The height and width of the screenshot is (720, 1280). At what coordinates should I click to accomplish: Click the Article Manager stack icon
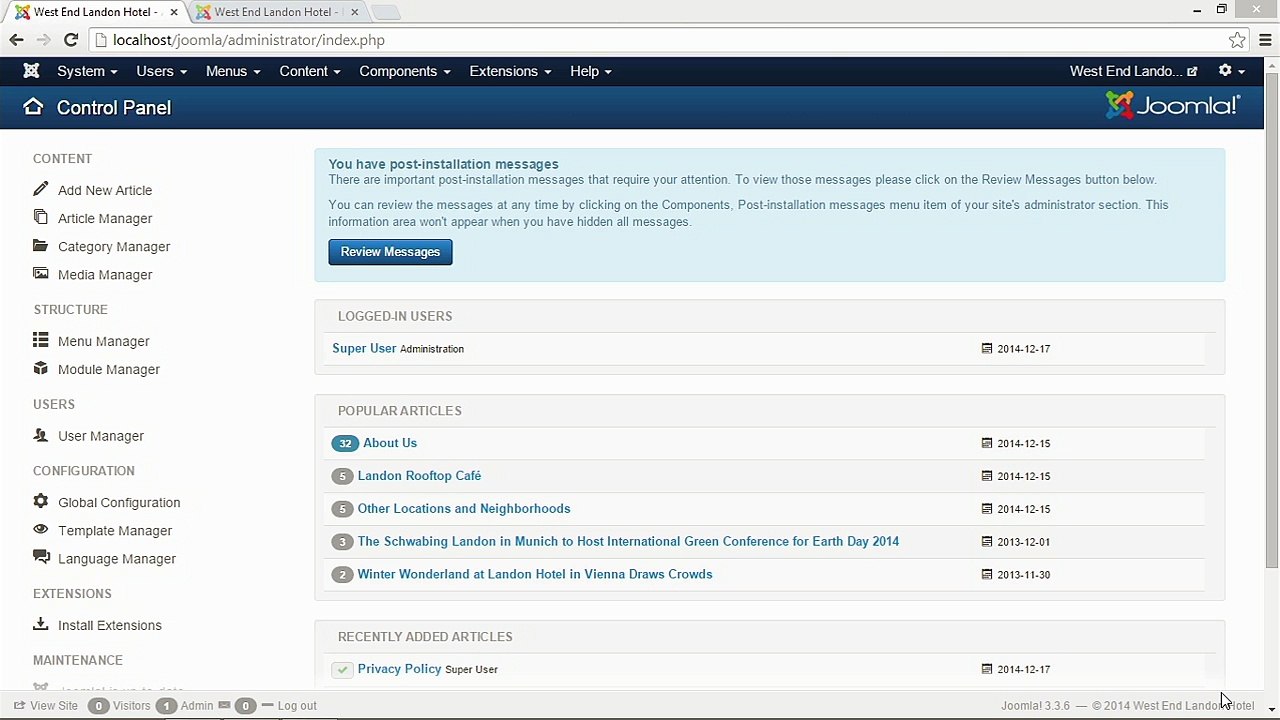pyautogui.click(x=40, y=217)
